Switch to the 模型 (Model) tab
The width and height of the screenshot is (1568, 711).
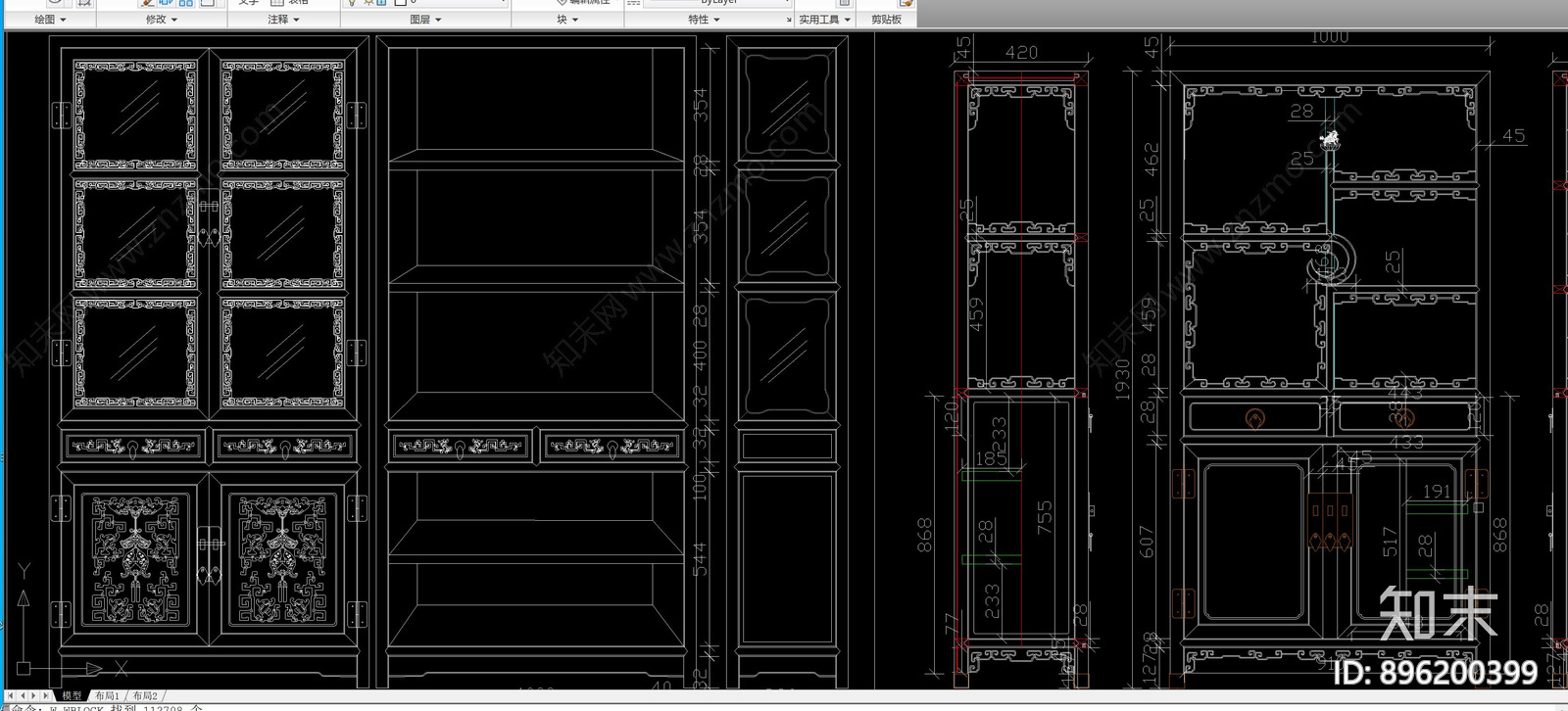(x=72, y=696)
